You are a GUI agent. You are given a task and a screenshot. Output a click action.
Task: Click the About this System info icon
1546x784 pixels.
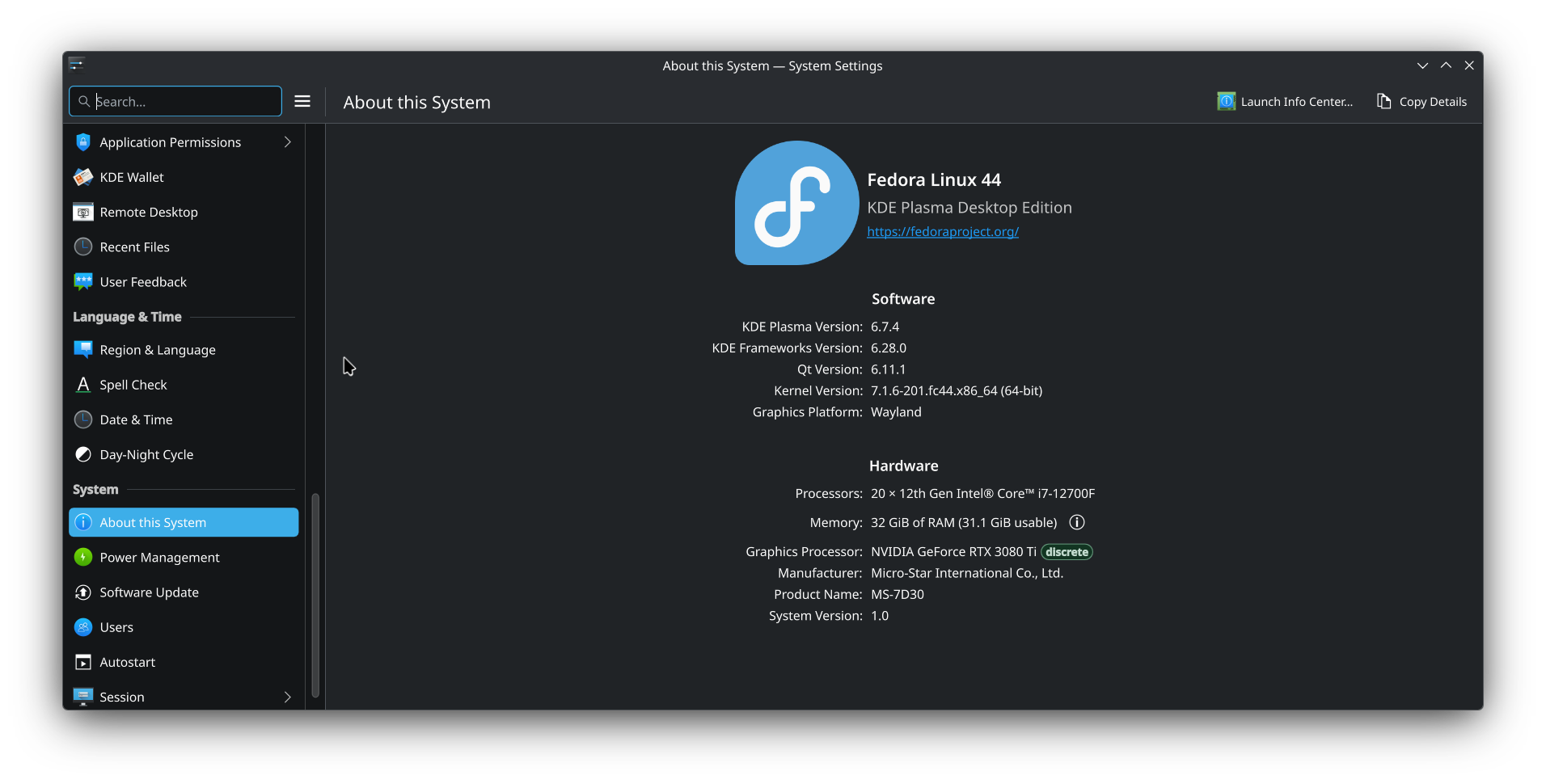83,522
